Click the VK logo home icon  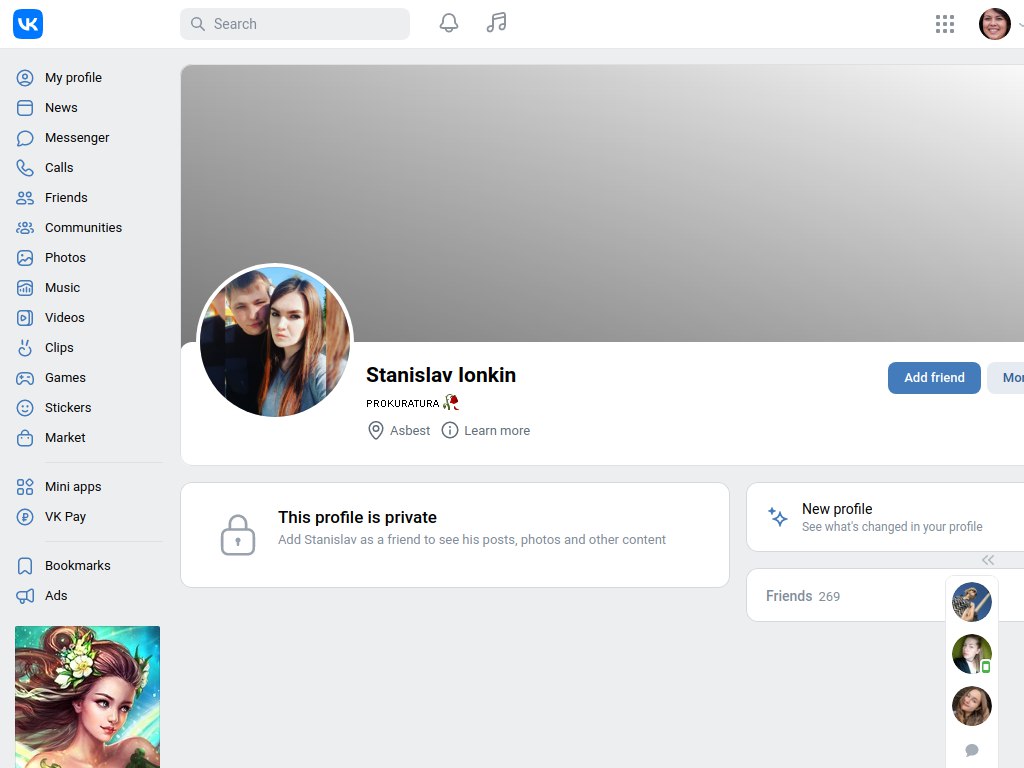pyautogui.click(x=28, y=24)
